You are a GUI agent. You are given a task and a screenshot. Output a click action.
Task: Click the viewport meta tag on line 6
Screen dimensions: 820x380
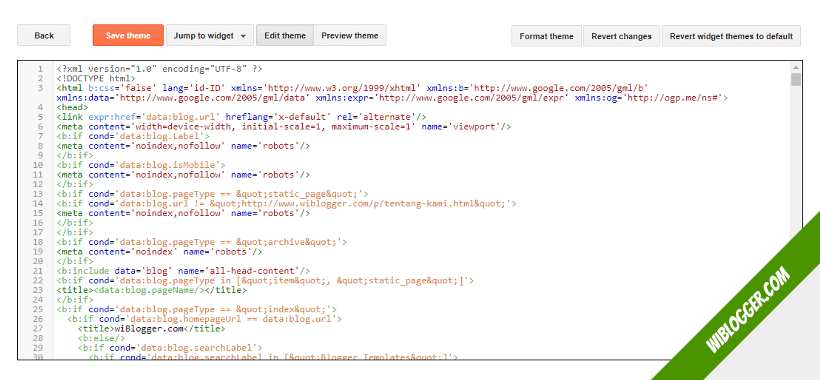283,126
